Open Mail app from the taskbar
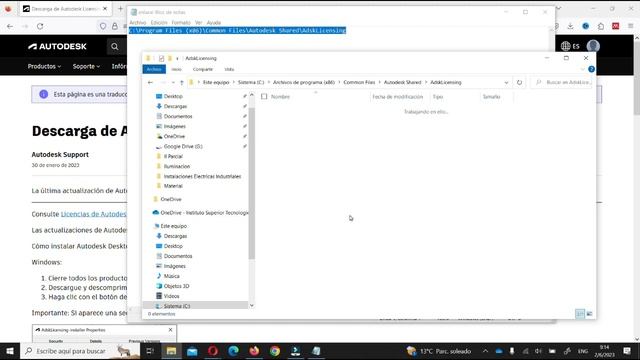Screen dimensions: 640x360 tap(192, 351)
